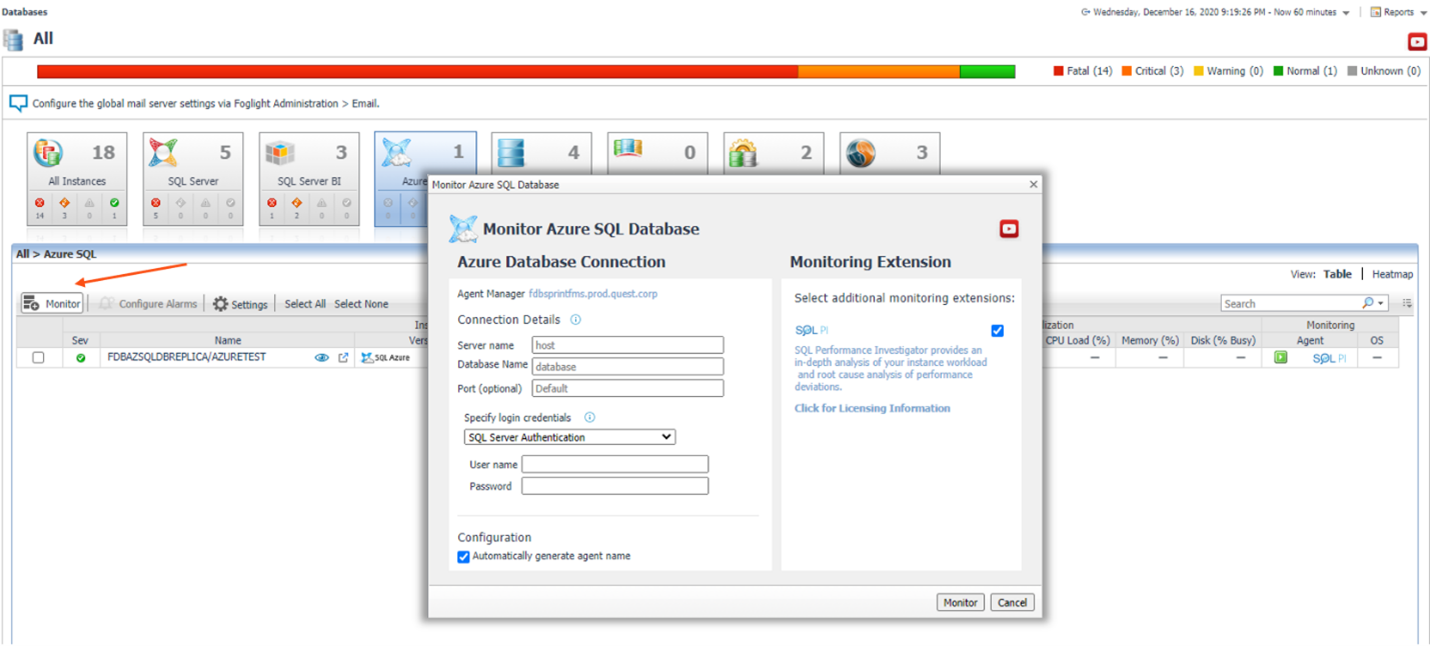Focus the User name field
This screenshot has width=1430, height=646.
point(615,464)
